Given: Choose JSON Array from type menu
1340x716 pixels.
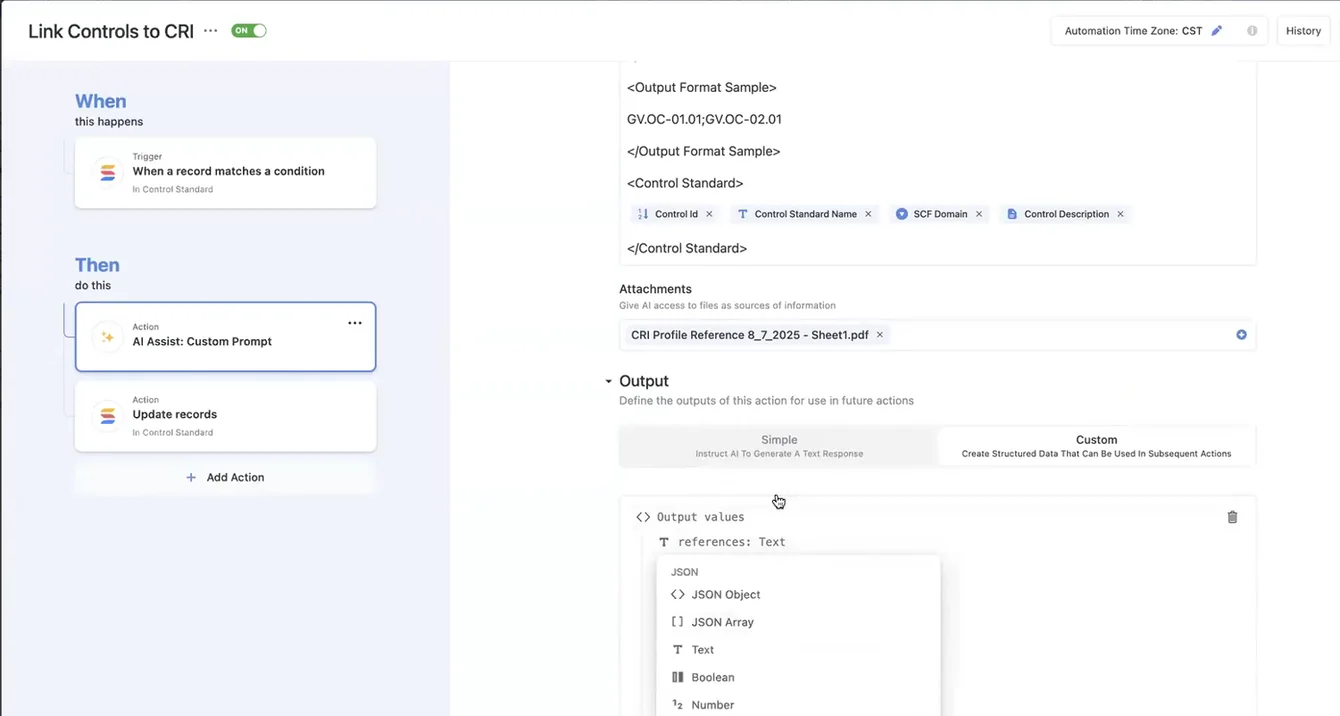Looking at the screenshot, I should coord(798,622).
